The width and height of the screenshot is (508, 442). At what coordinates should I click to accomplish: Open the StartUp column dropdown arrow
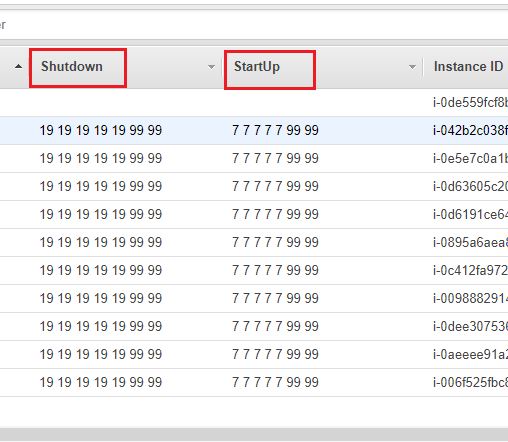[x=412, y=67]
